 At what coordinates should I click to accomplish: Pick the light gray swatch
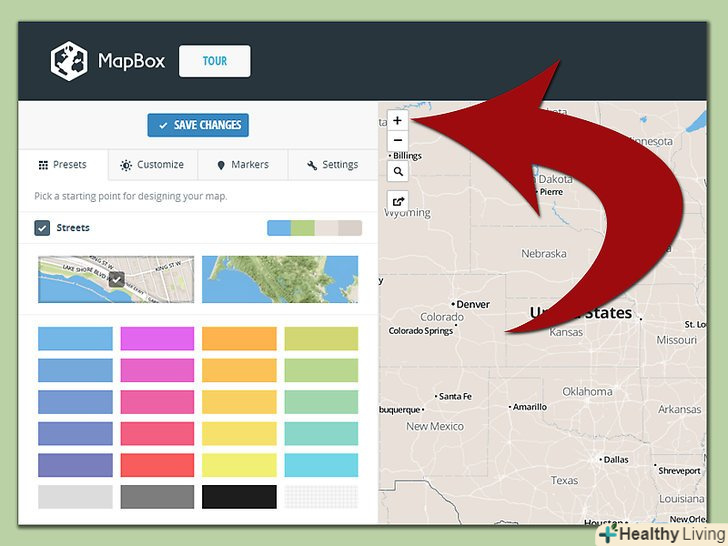(x=75, y=497)
